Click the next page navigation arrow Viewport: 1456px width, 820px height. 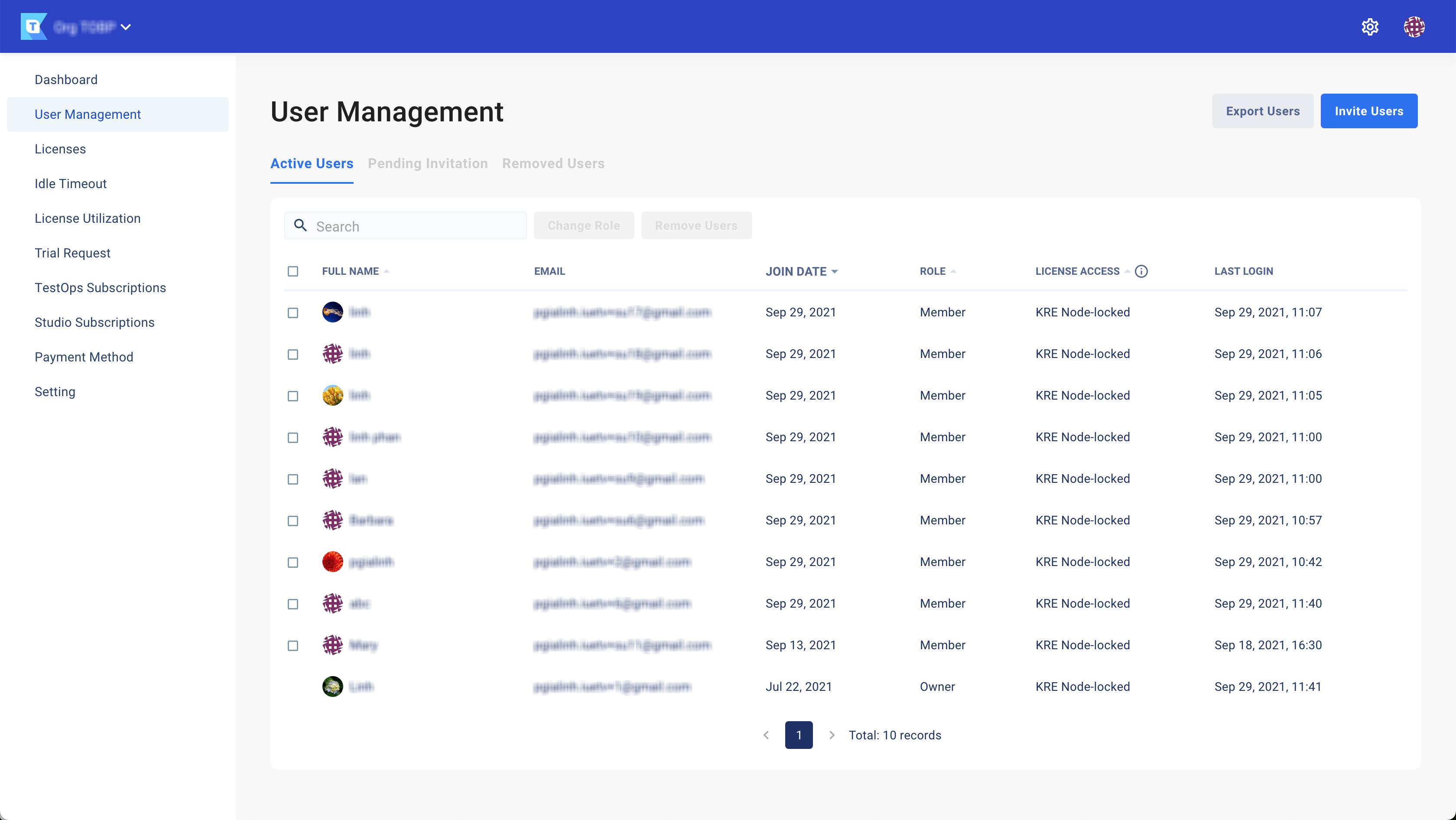point(832,735)
